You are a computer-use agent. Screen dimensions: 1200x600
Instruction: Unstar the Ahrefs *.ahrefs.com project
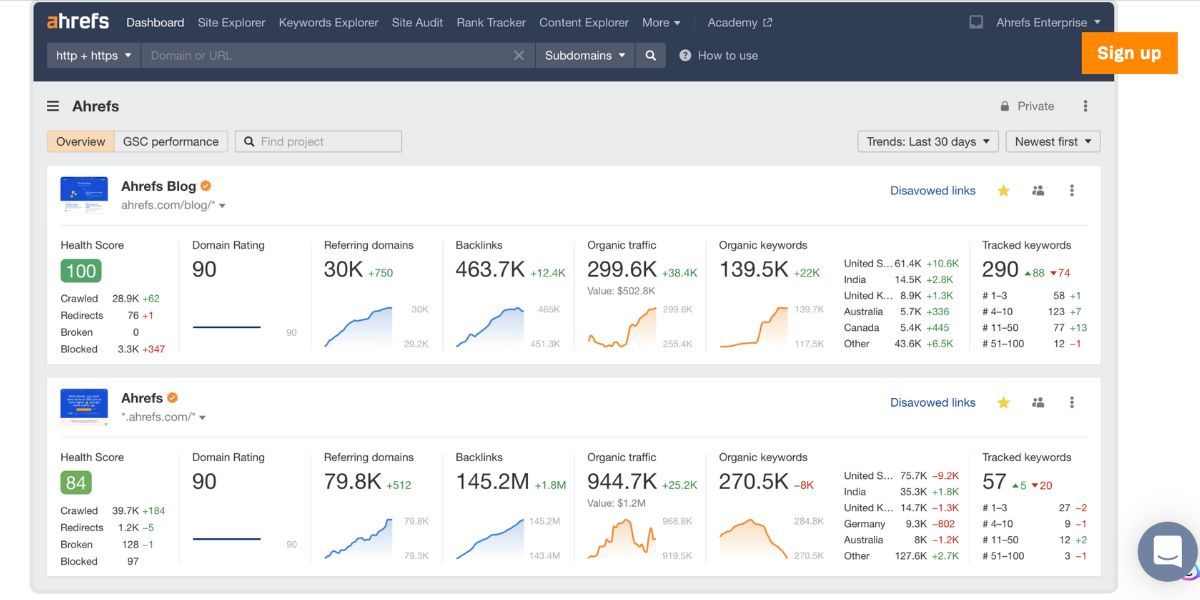pos(1003,403)
